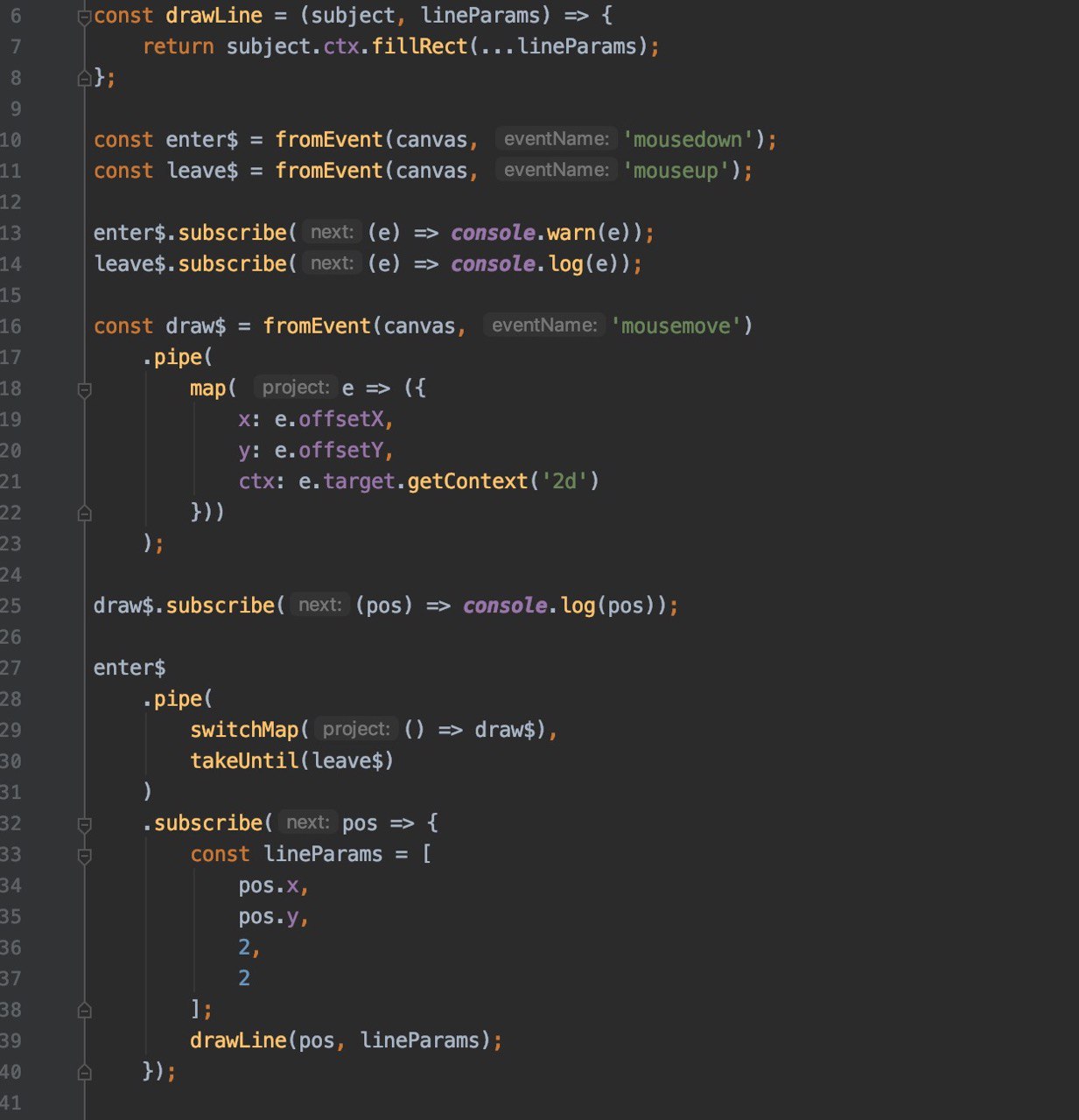1079x1120 pixels.
Task: Click the fold end marker on line 22
Action: tap(85, 513)
